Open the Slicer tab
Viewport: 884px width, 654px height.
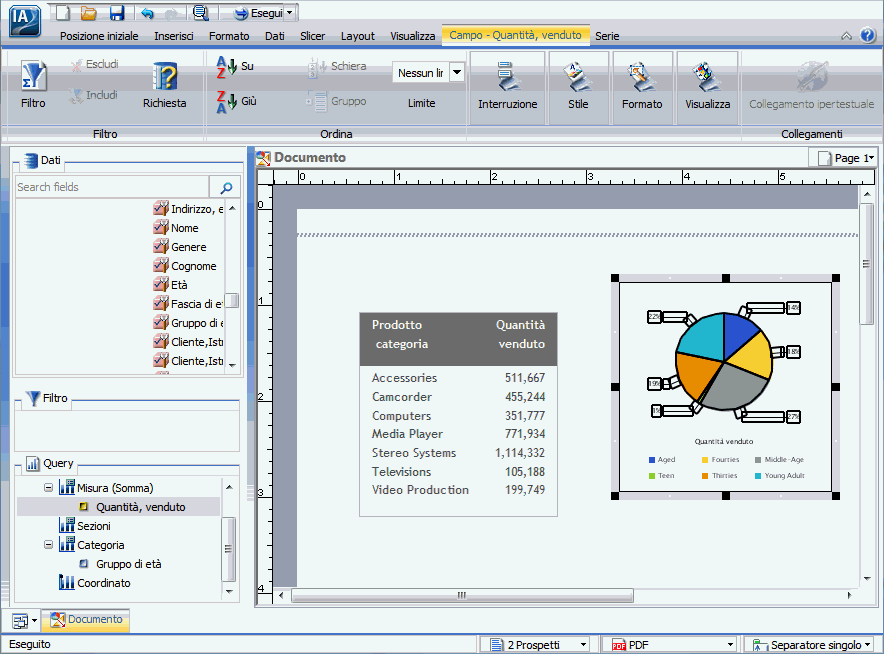pos(312,36)
